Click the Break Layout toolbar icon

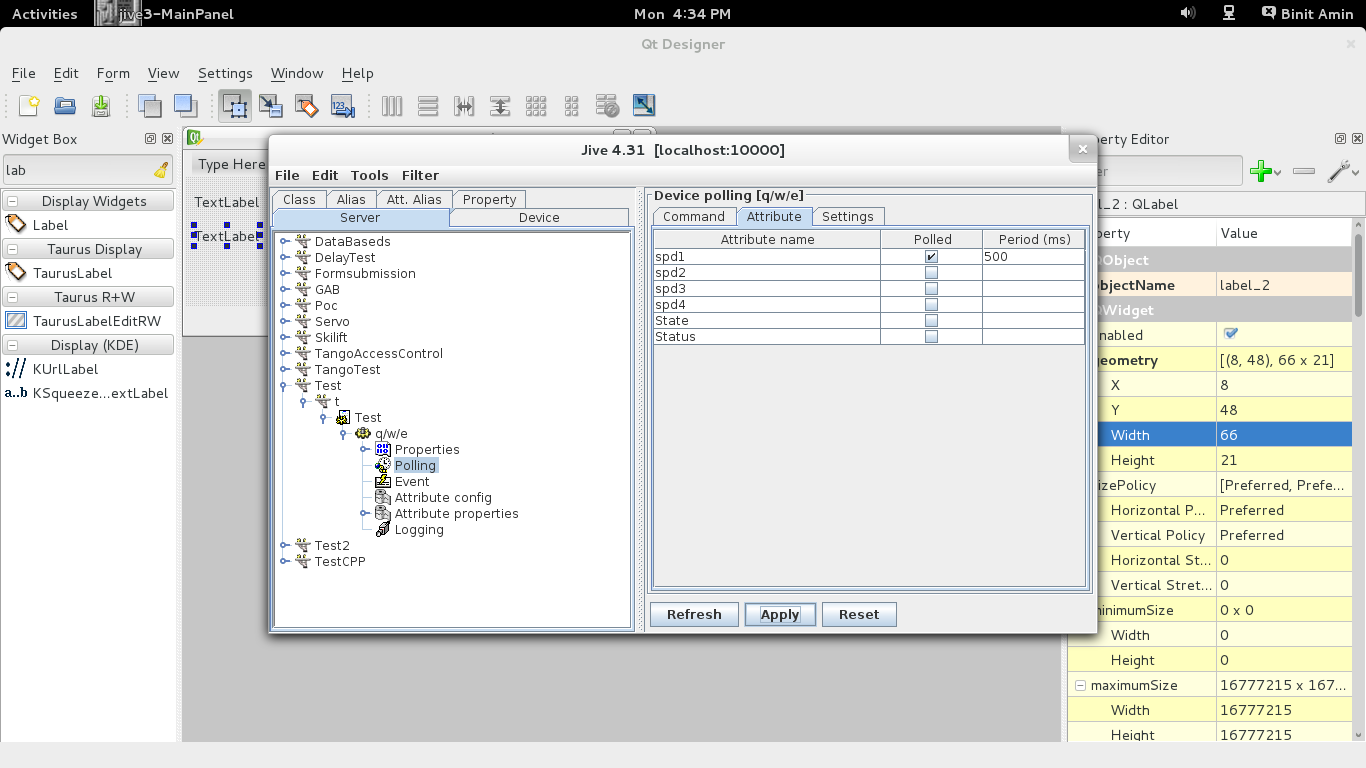pyautogui.click(x=607, y=105)
